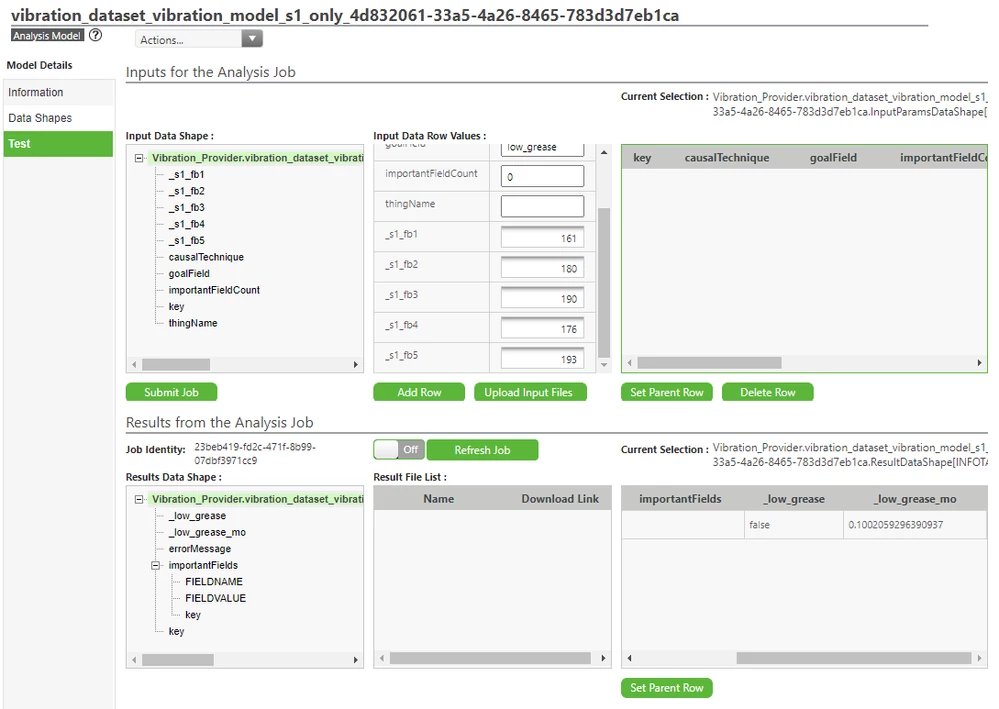Viewport: 999px width, 709px height.
Task: Click Add Row under Input Data Row Values
Action: (x=419, y=392)
